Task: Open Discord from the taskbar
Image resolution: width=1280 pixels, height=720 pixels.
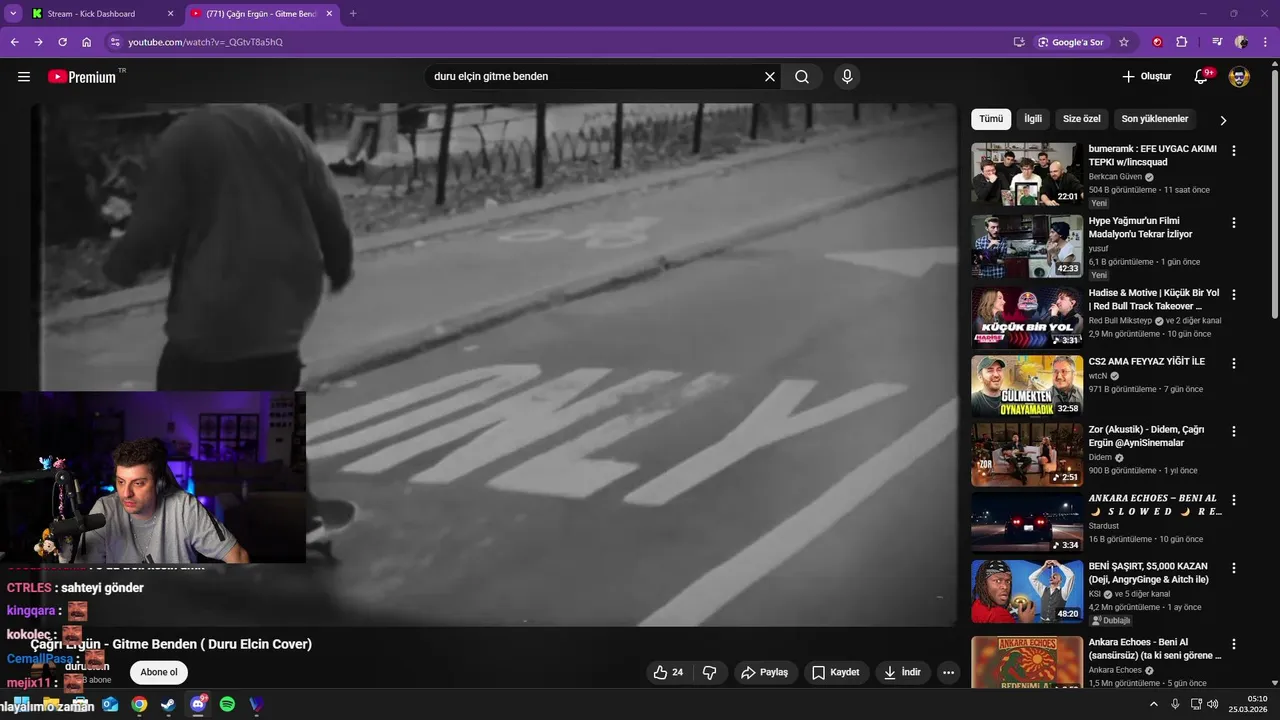Action: click(x=198, y=704)
